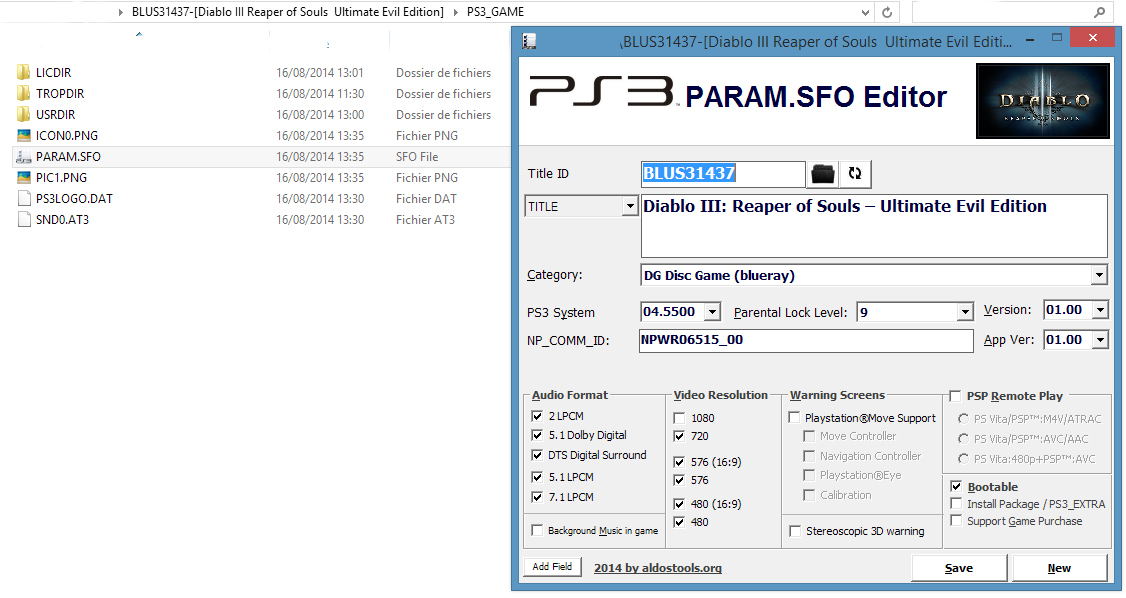Open the Category dropdown list
Image resolution: width=1126 pixels, height=598 pixels.
(x=1099, y=275)
